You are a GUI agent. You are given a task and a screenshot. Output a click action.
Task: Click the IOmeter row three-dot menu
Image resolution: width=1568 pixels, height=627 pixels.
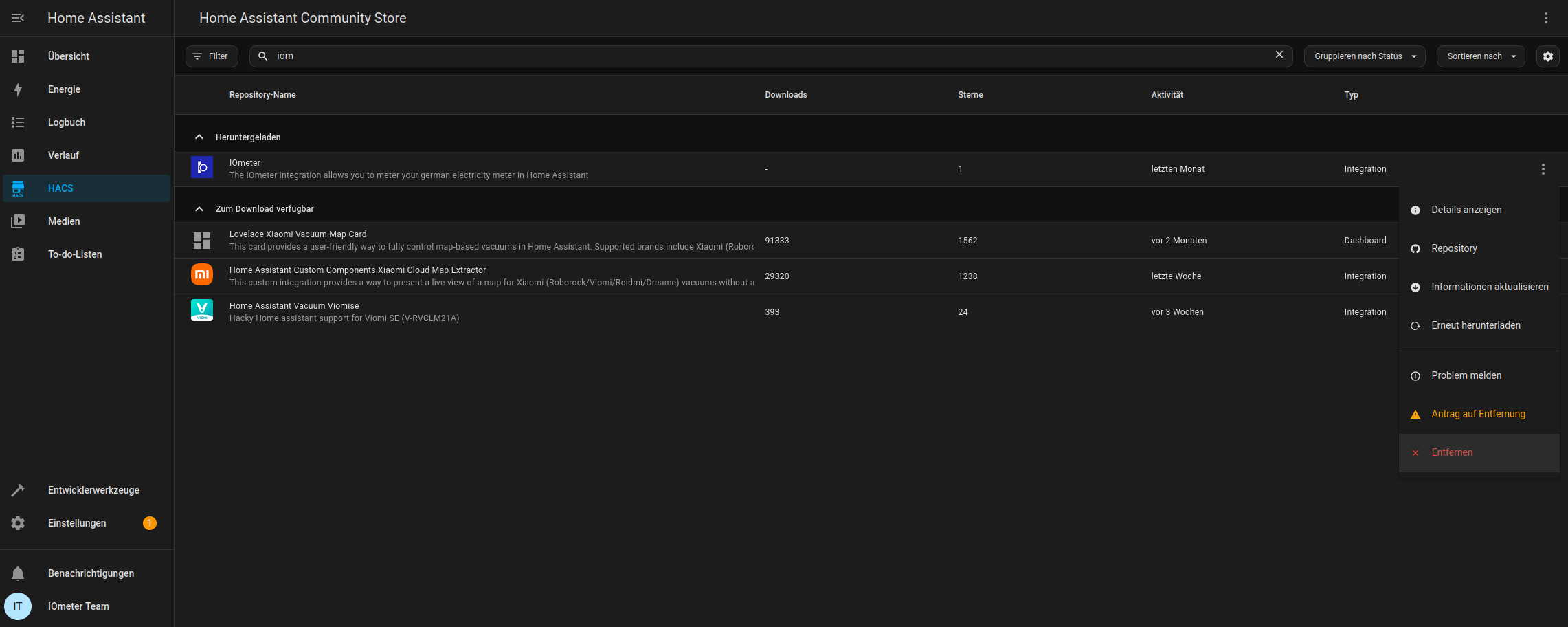click(1543, 169)
